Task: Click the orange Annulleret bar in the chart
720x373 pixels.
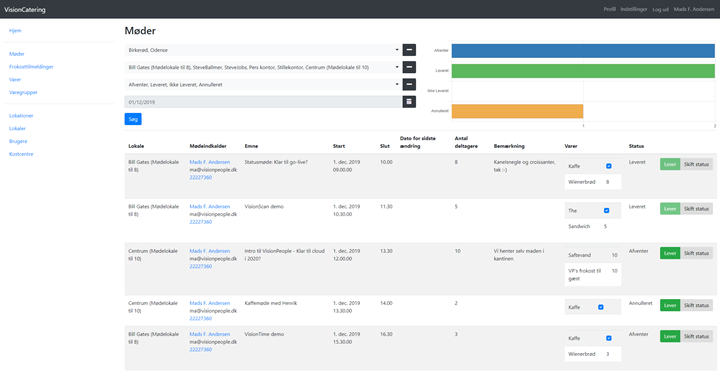Action: pyautogui.click(x=518, y=111)
